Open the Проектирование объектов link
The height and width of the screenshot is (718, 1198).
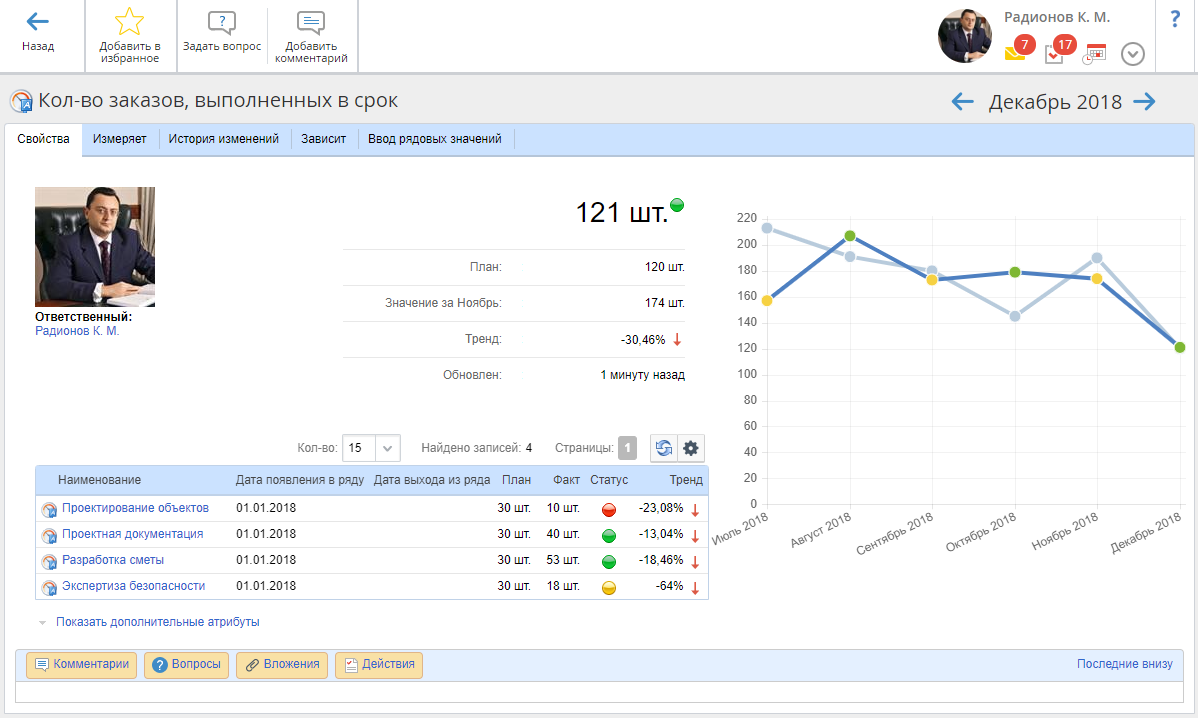pos(135,508)
